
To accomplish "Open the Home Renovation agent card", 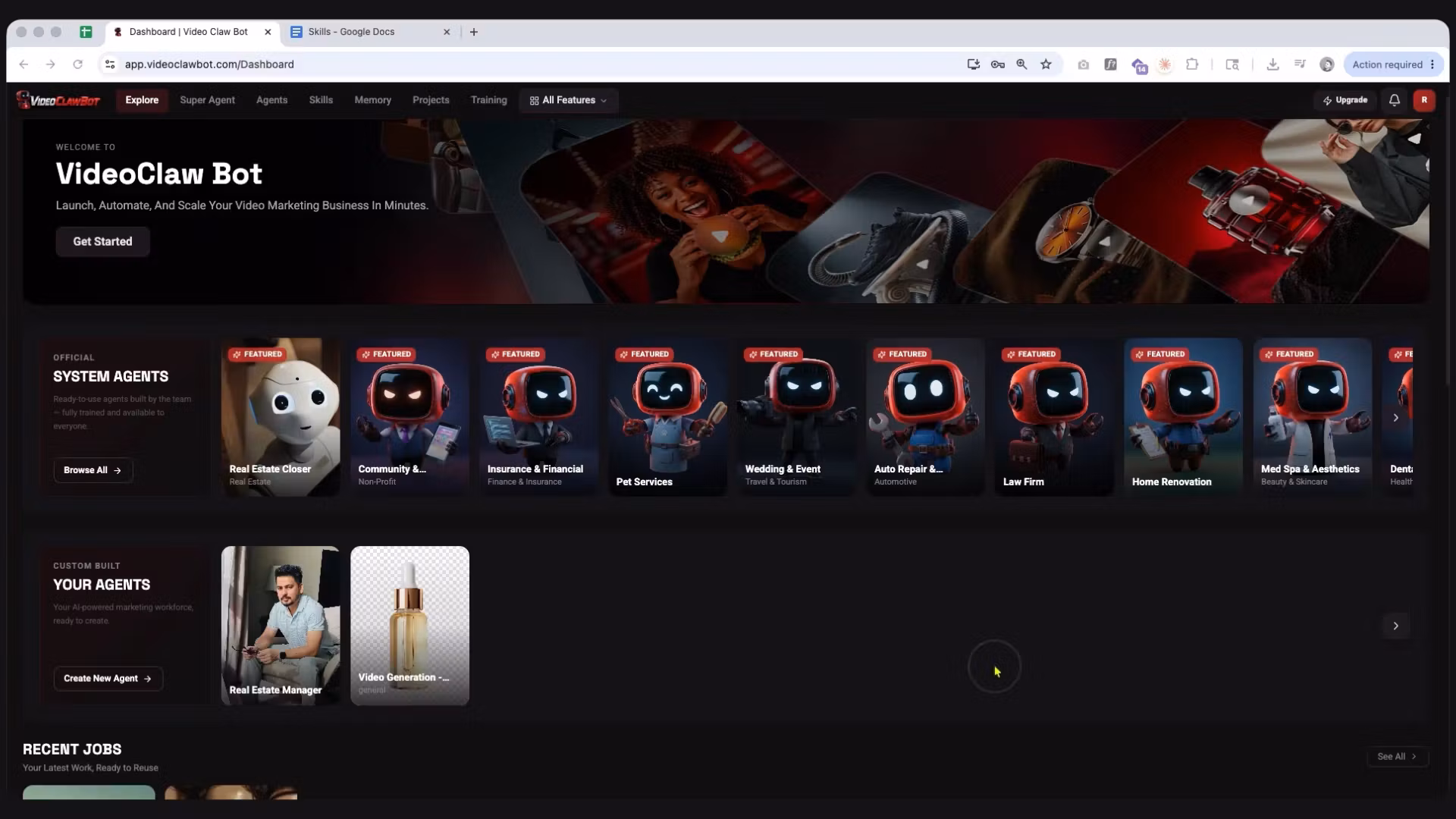I will (x=1183, y=417).
